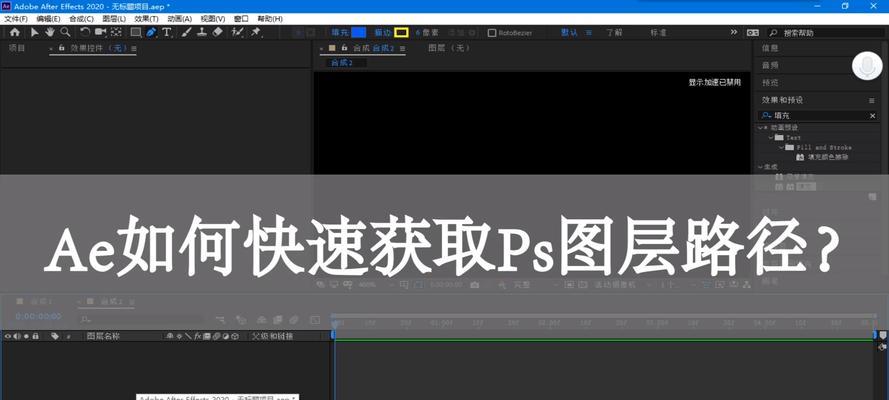
Task: Select the Rectangle shape tool
Action: 136,32
